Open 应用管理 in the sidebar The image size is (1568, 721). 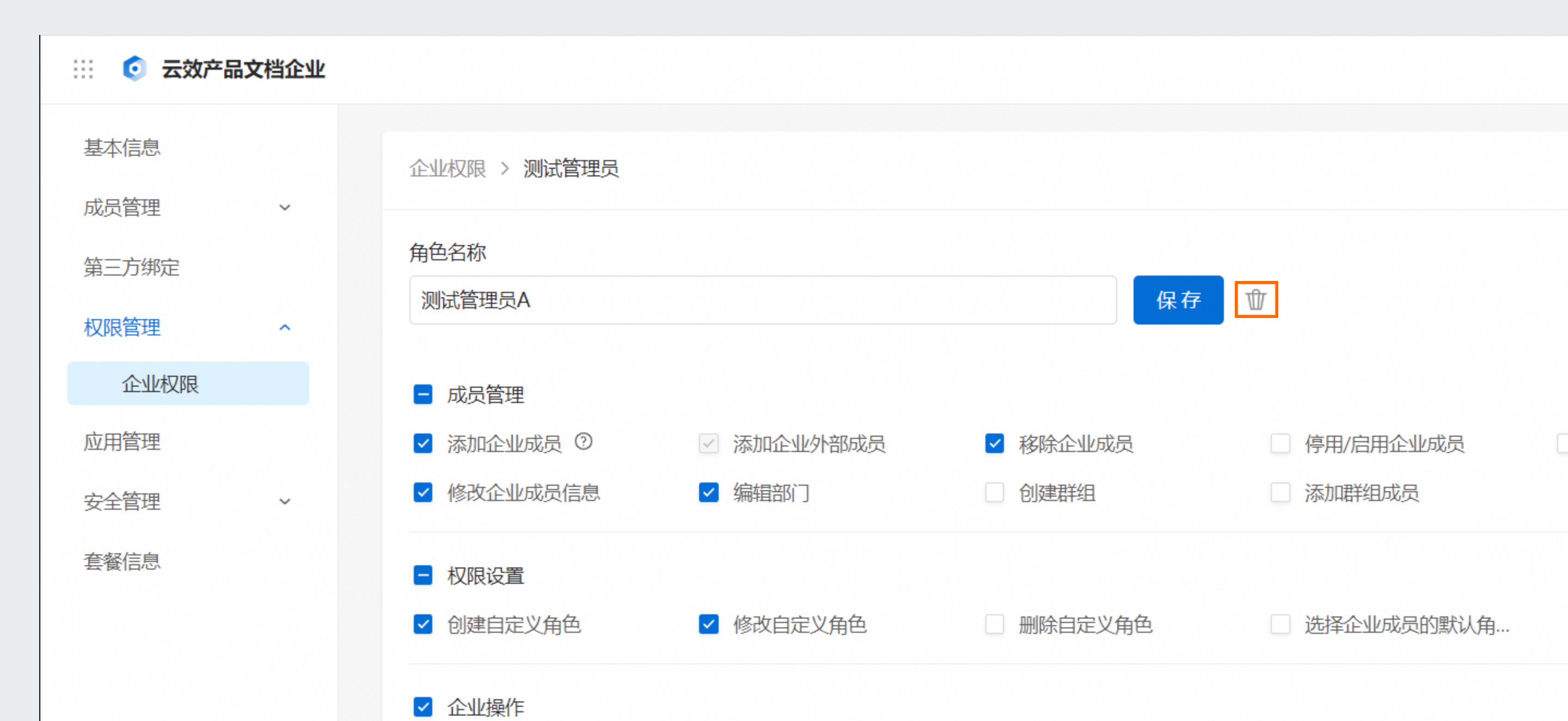[122, 442]
